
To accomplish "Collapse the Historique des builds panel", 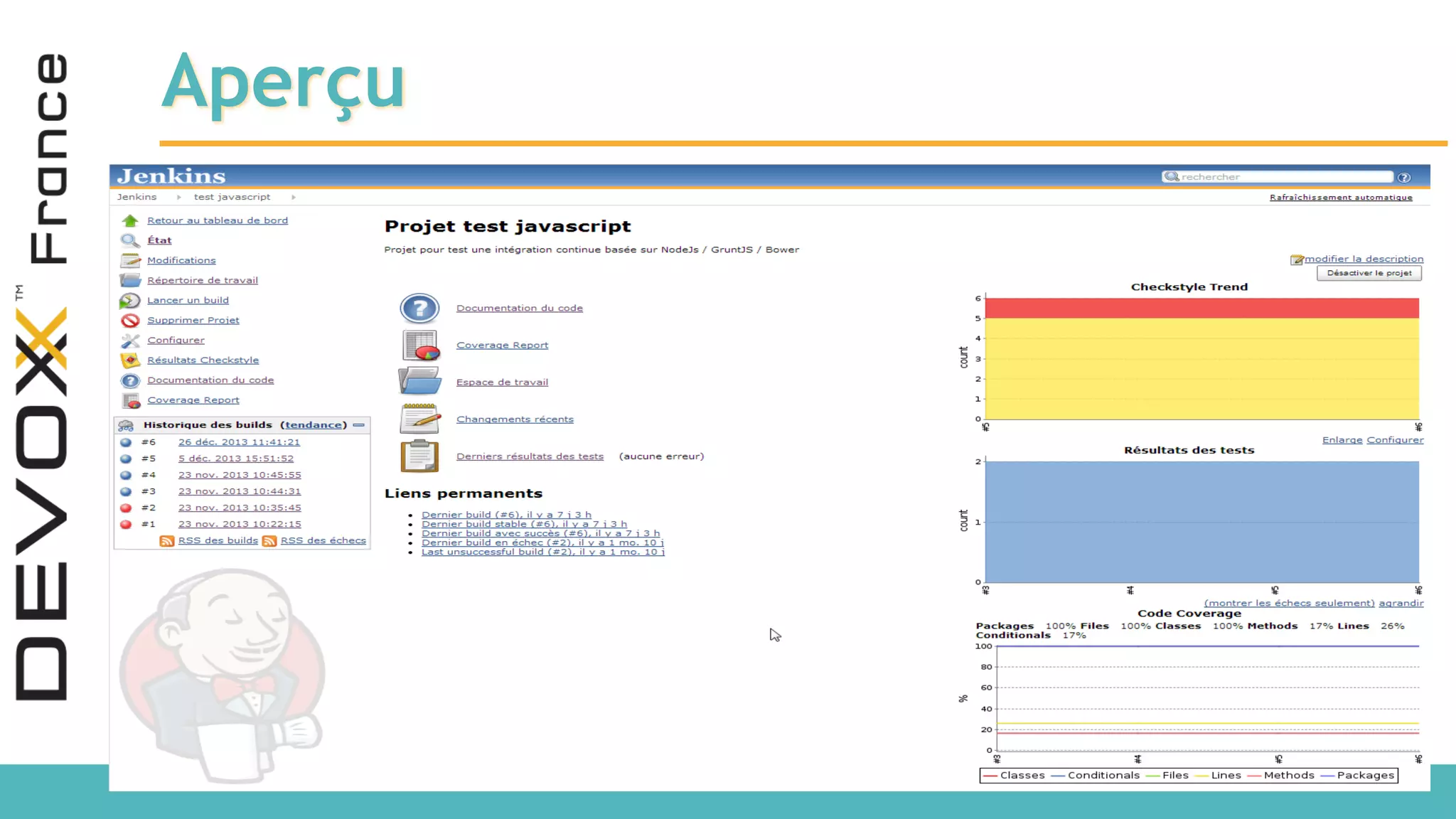I will 359,425.
